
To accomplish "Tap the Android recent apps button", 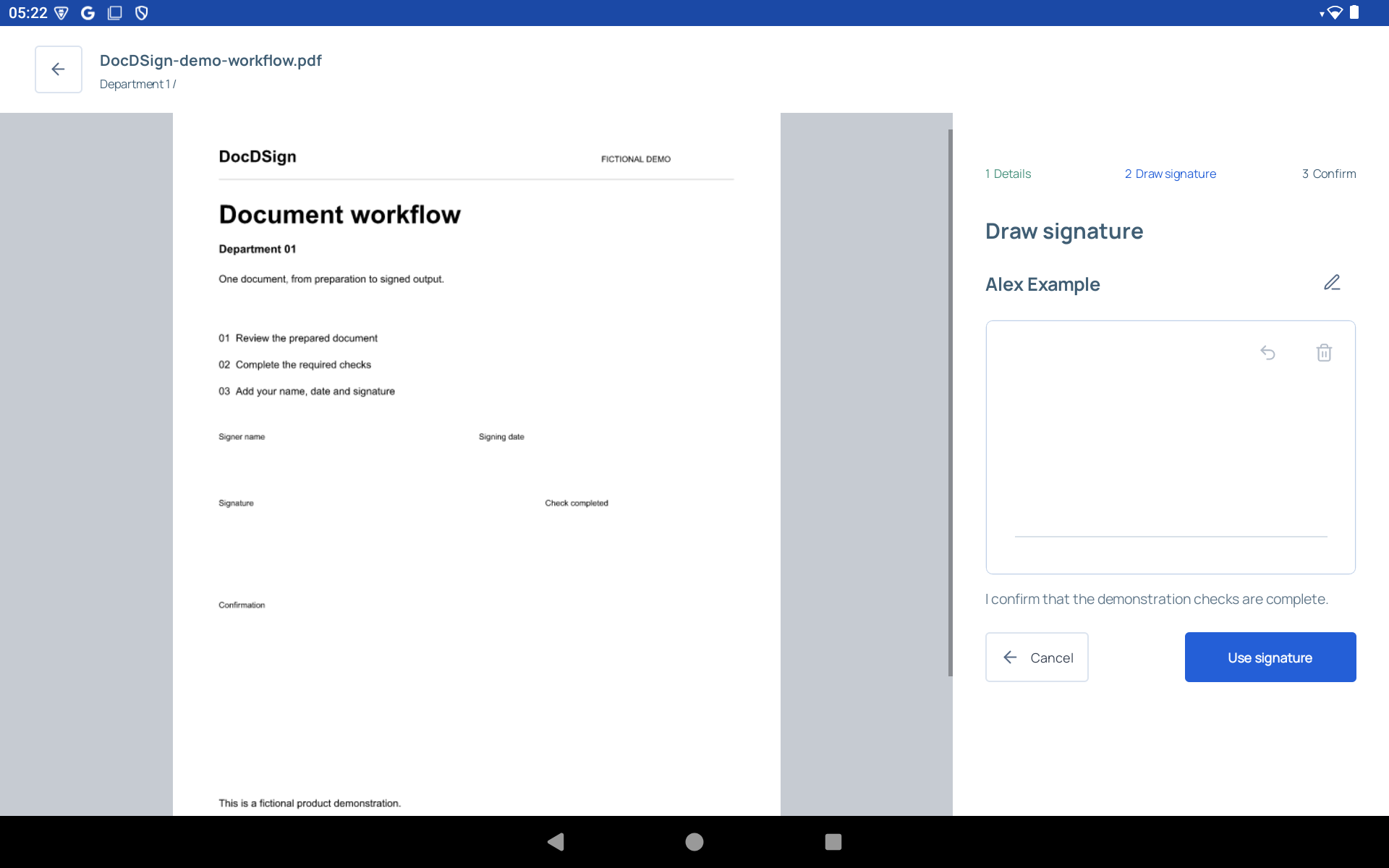I will tap(833, 842).
